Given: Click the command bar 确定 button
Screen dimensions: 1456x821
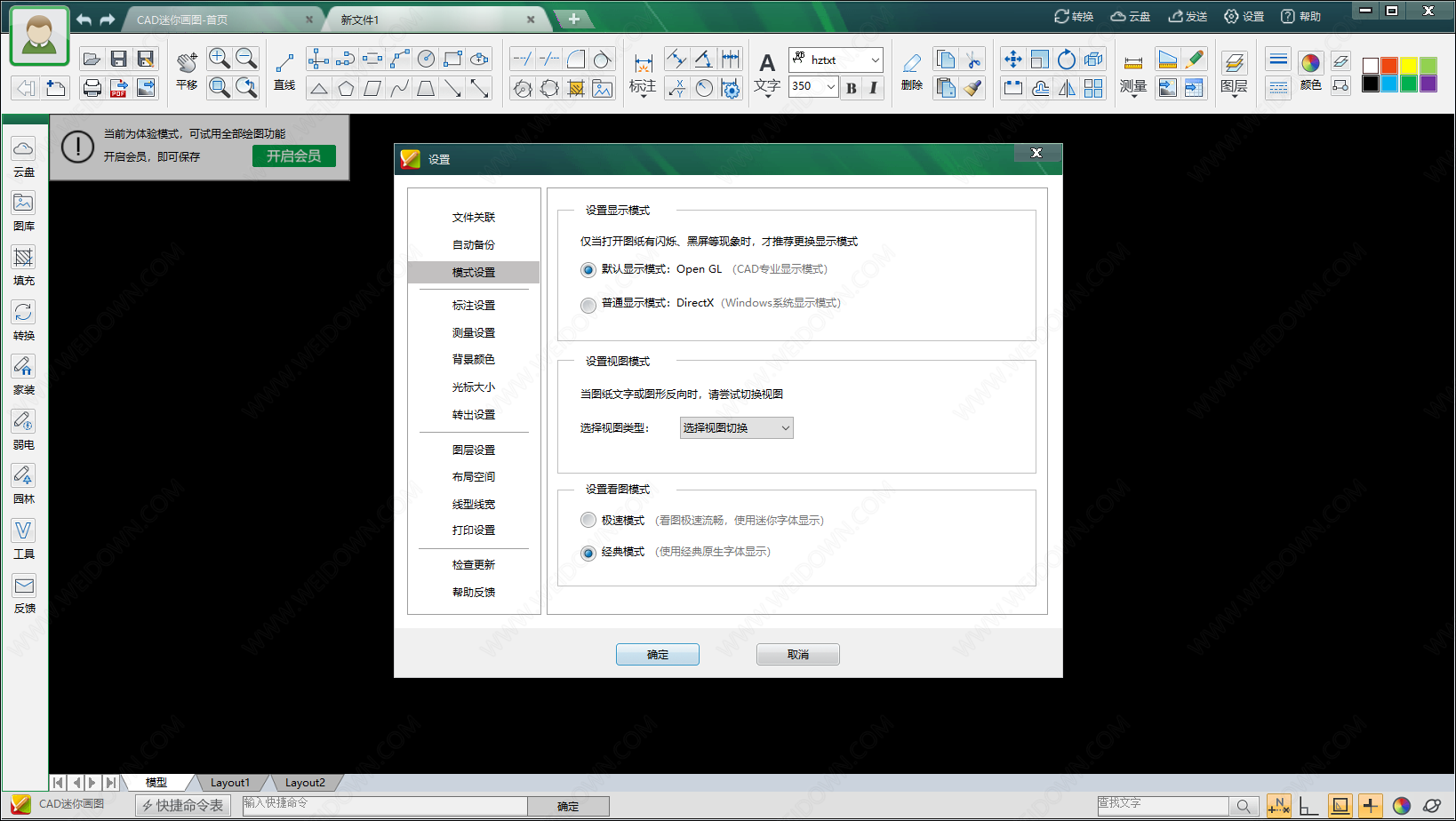Looking at the screenshot, I should click(x=568, y=807).
